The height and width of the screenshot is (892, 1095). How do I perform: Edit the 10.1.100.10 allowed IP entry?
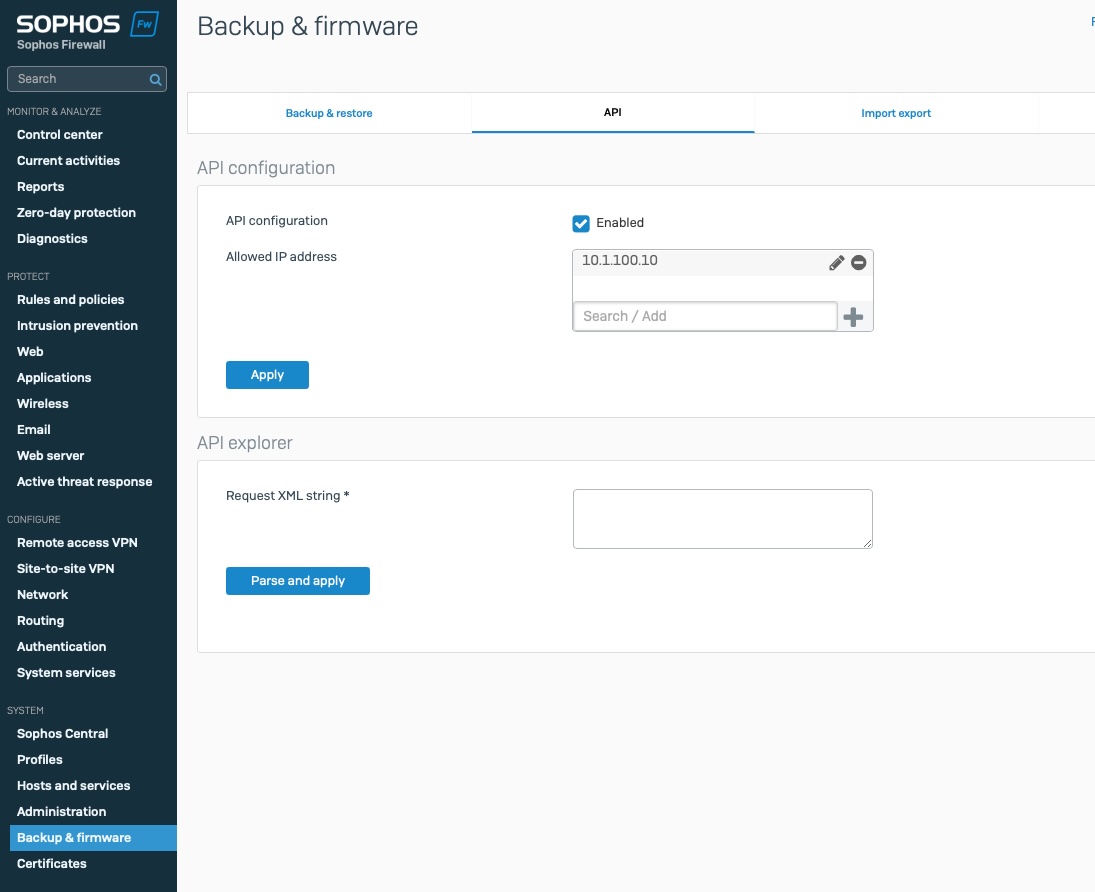pos(836,263)
